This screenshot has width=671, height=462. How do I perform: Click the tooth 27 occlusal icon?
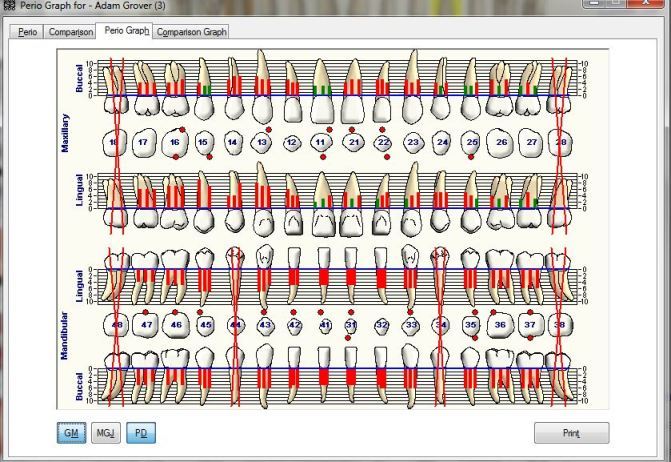(531, 143)
